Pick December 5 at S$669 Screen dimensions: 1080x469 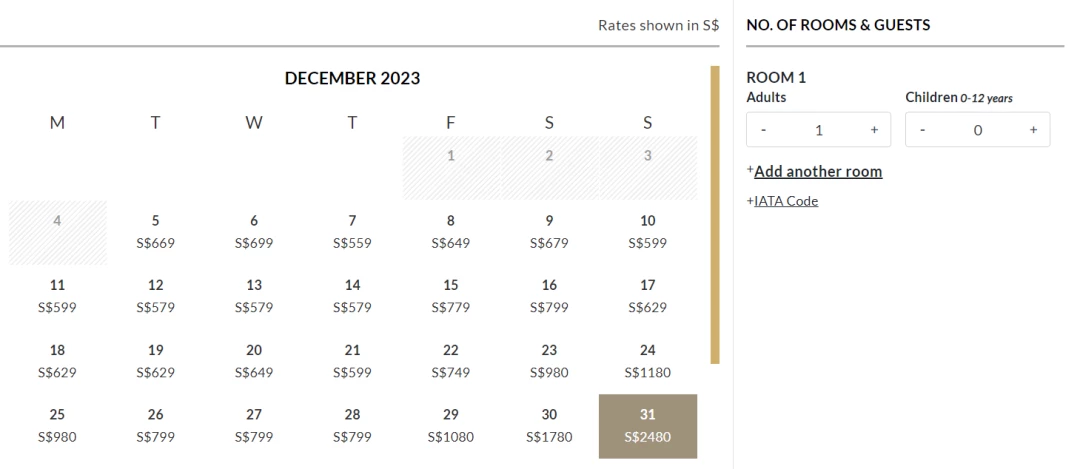point(156,232)
